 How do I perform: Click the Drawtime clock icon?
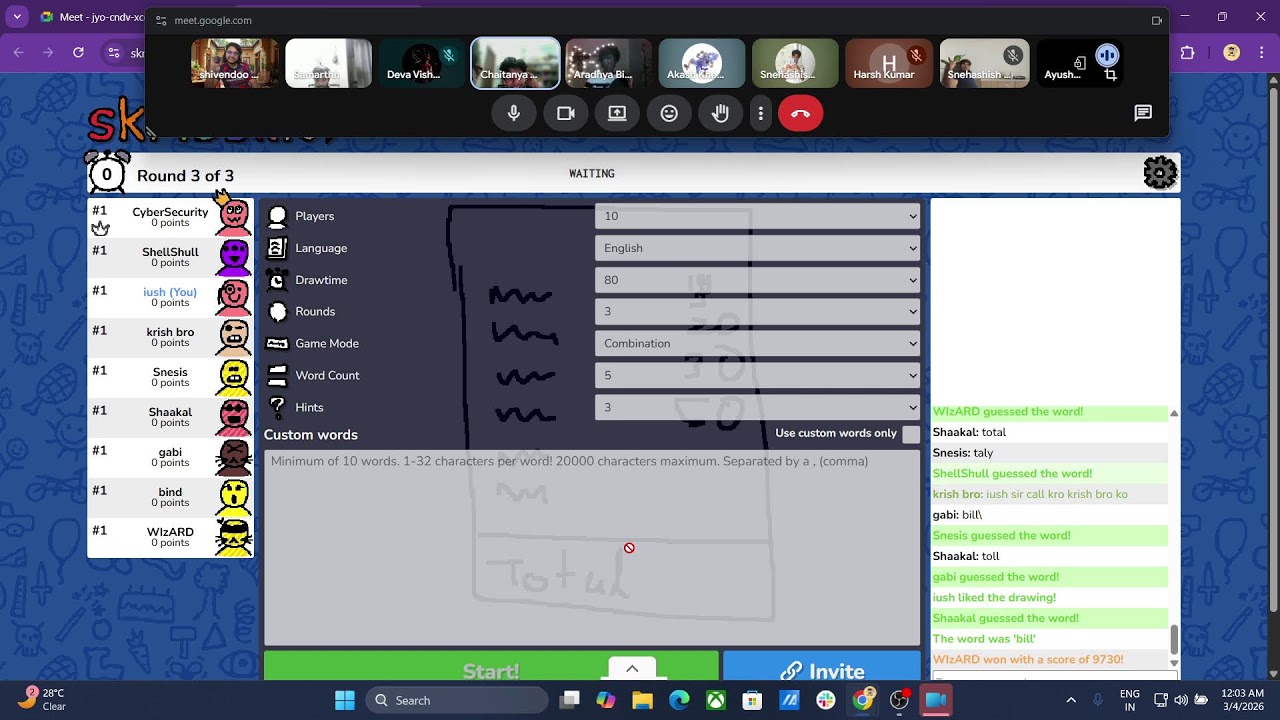[x=277, y=280]
